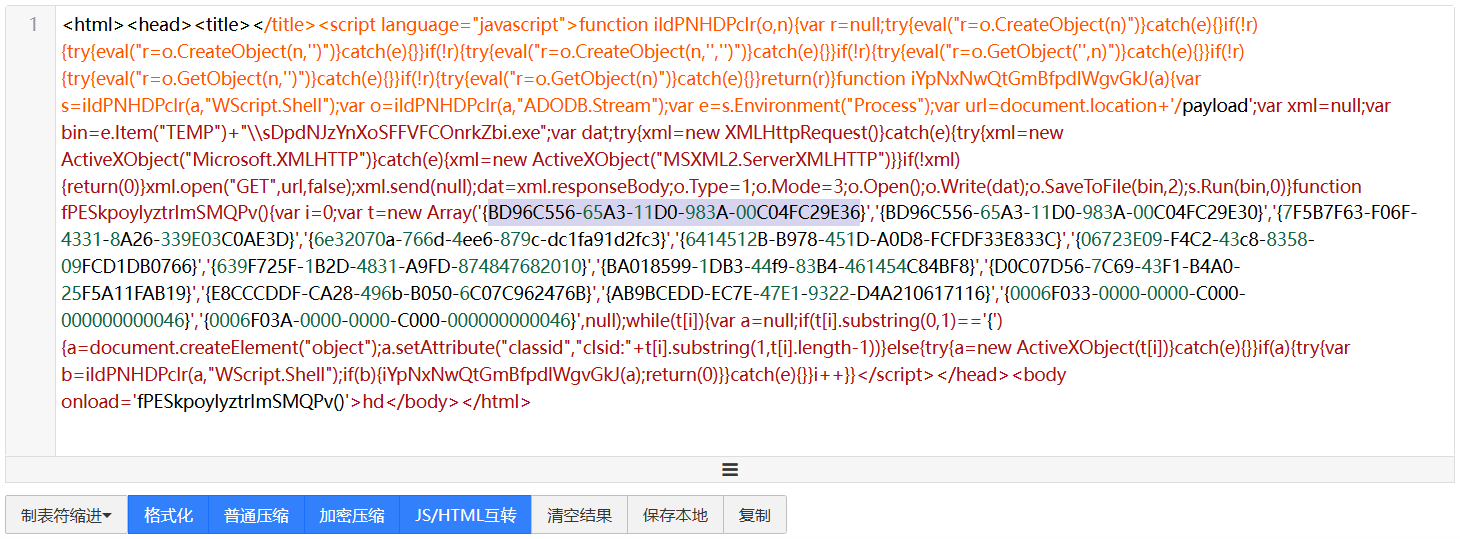Click the editor resize handle bars icon
The height and width of the screenshot is (539, 1460).
(x=730, y=469)
